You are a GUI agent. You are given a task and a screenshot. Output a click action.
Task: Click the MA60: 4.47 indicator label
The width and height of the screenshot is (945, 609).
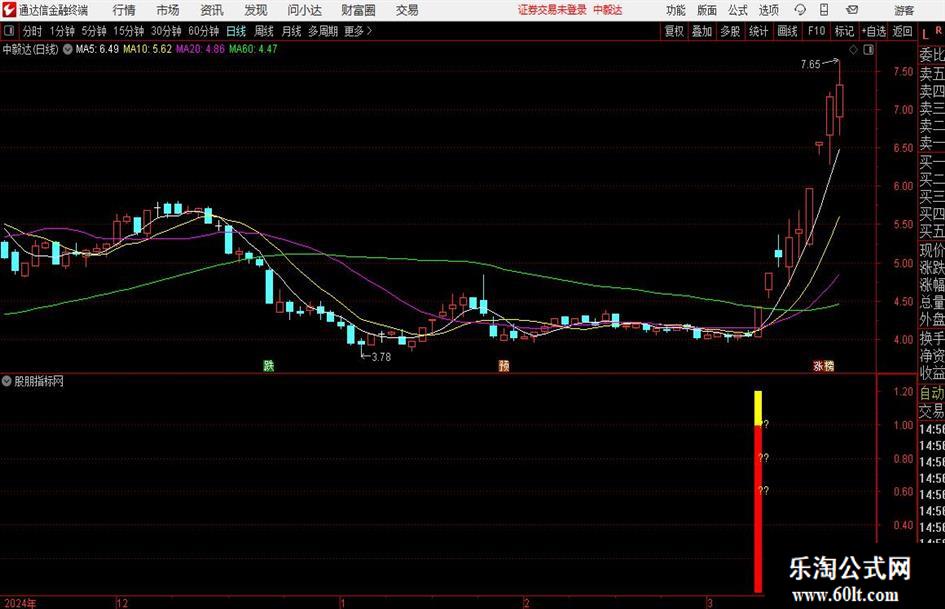253,49
